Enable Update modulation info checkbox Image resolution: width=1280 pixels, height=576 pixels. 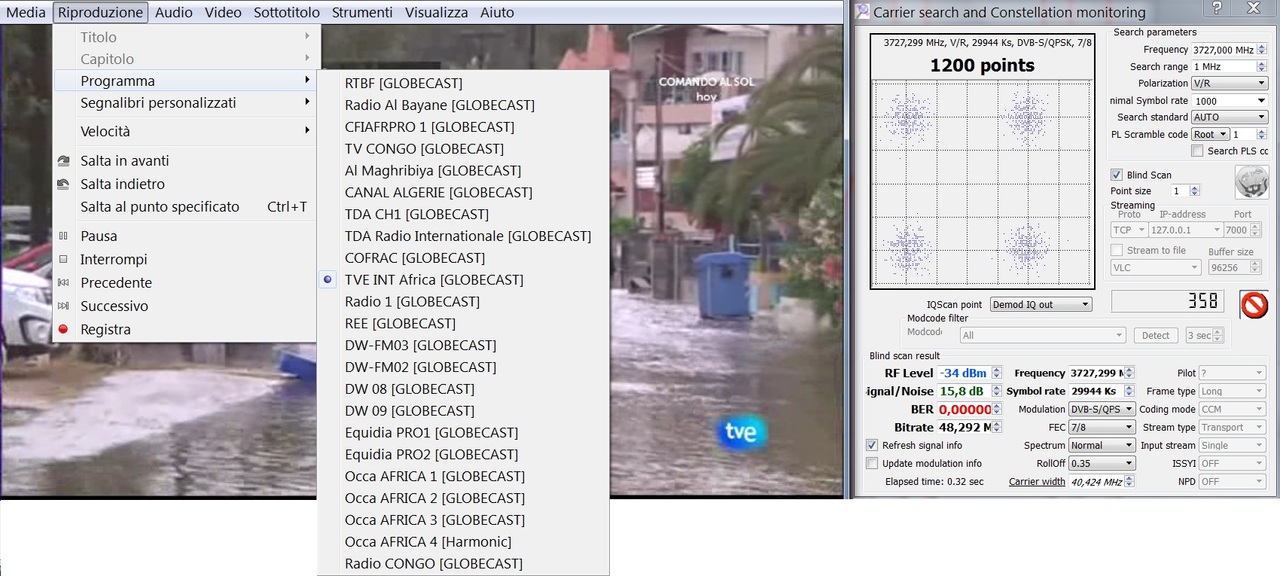click(x=872, y=463)
